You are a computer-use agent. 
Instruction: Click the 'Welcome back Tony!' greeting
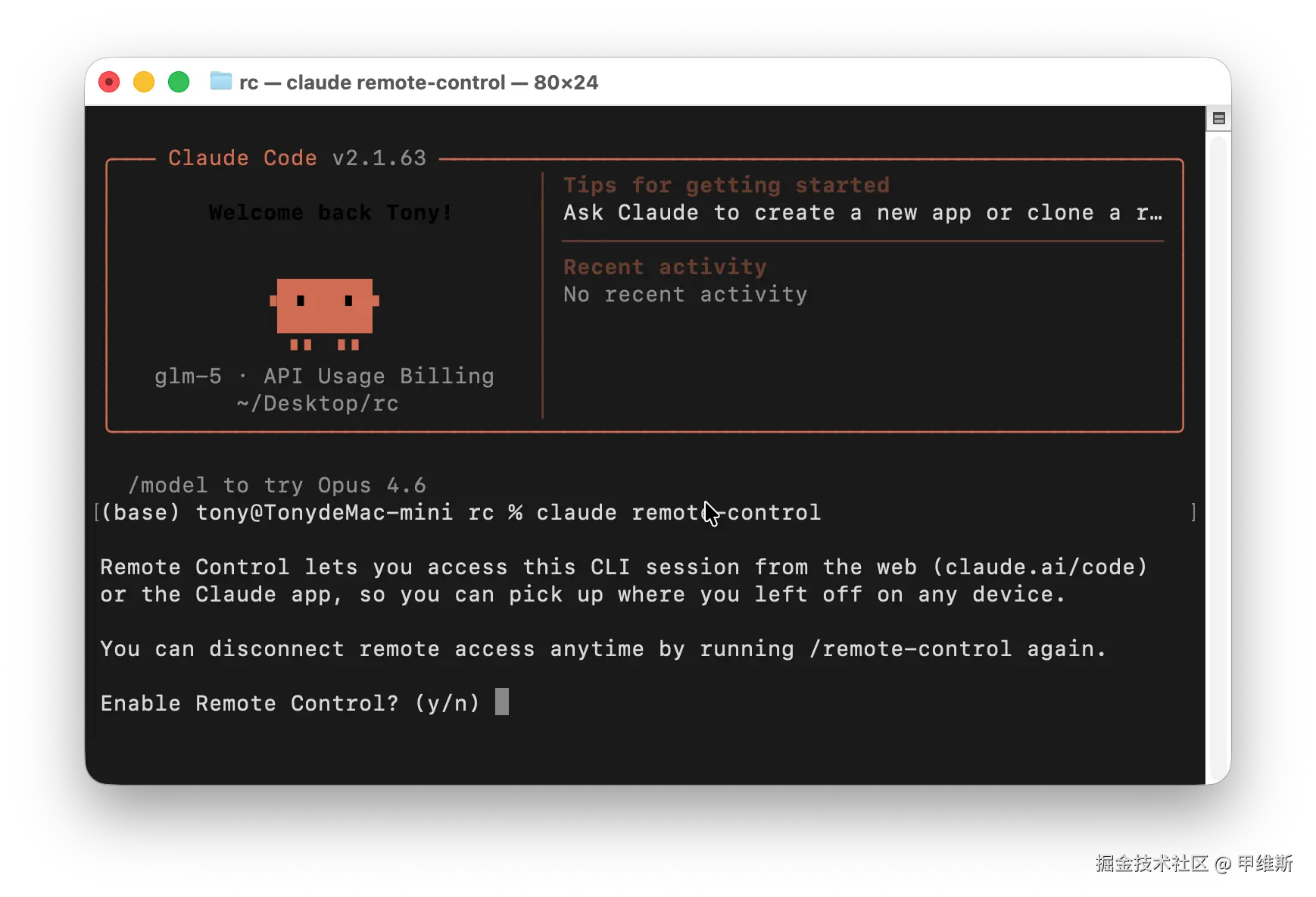(331, 213)
